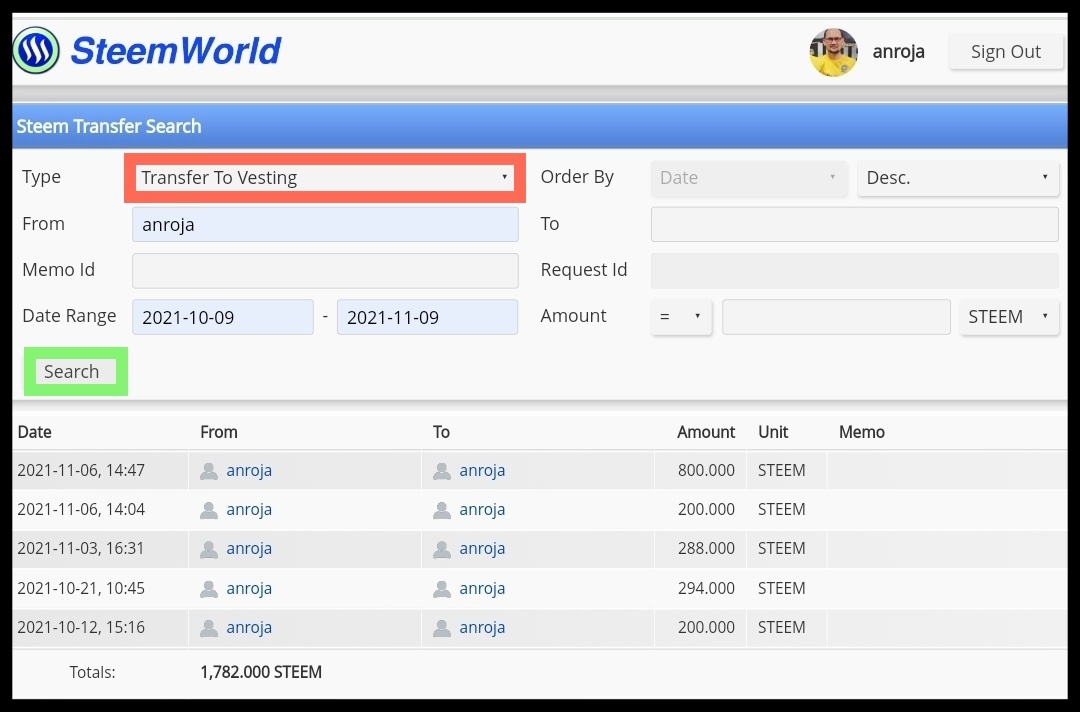Click the Unit column header
This screenshot has height=712, width=1080.
click(x=773, y=432)
